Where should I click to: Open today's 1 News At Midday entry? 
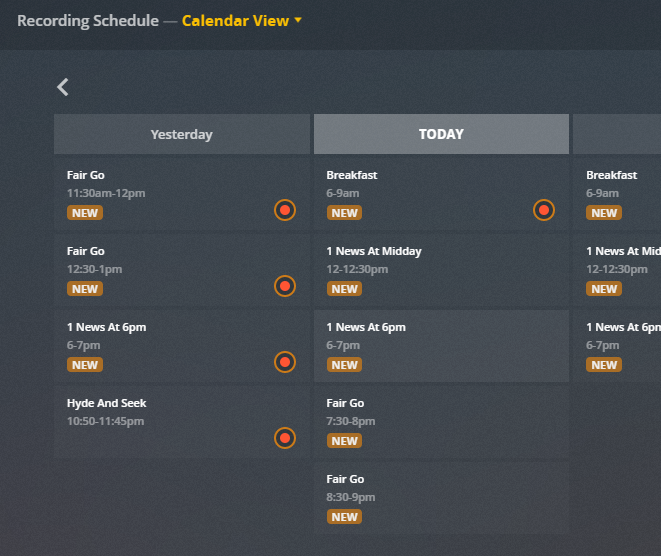click(x=441, y=269)
